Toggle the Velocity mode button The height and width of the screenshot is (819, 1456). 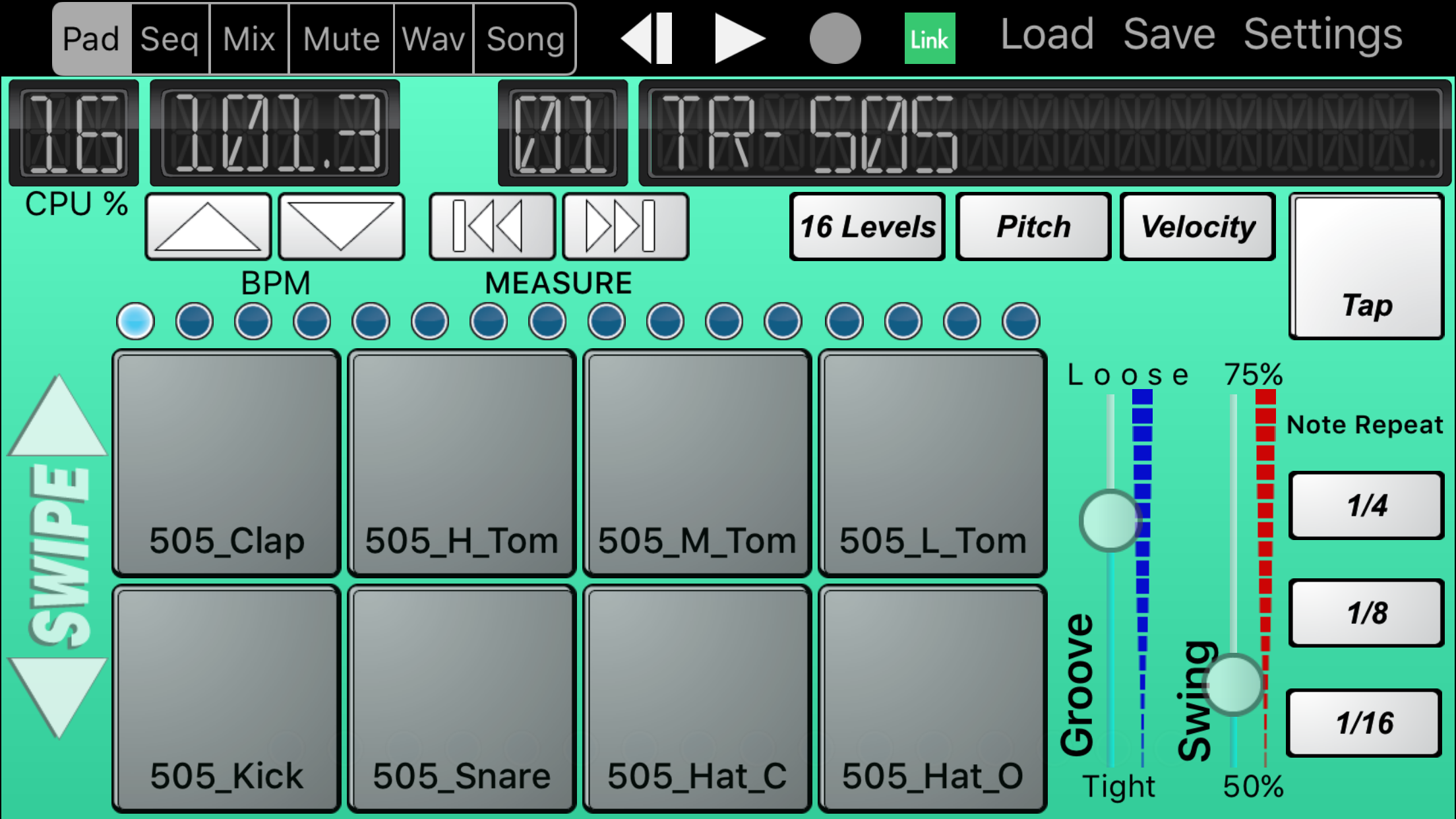tap(1198, 227)
